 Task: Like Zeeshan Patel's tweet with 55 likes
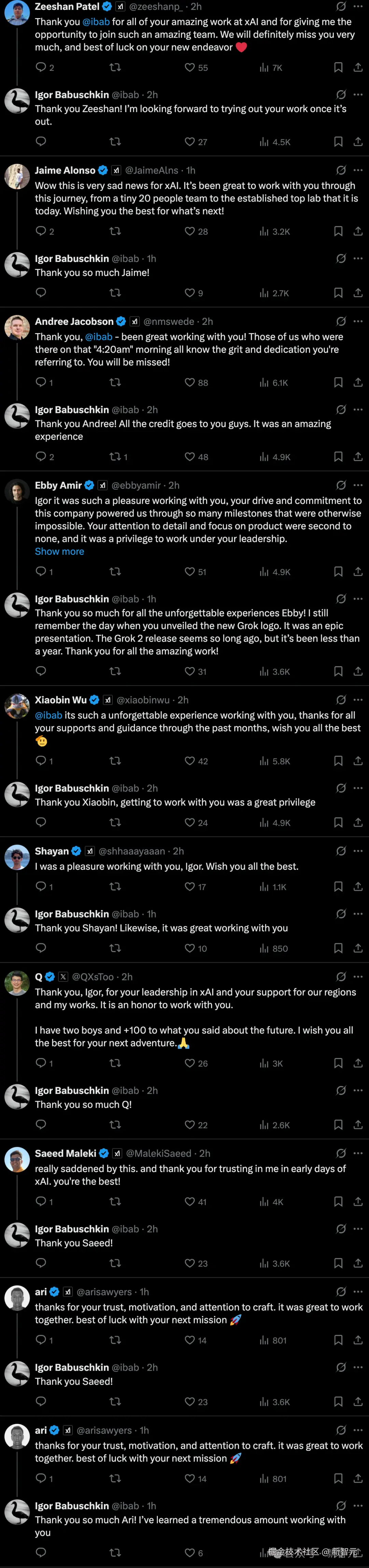(x=190, y=67)
